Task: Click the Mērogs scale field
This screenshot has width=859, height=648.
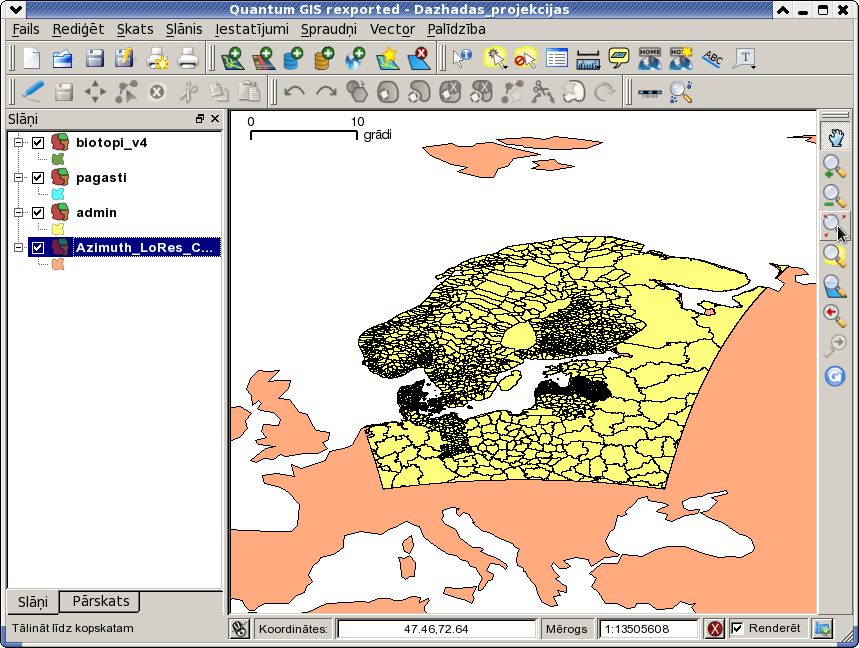Action: [649, 629]
